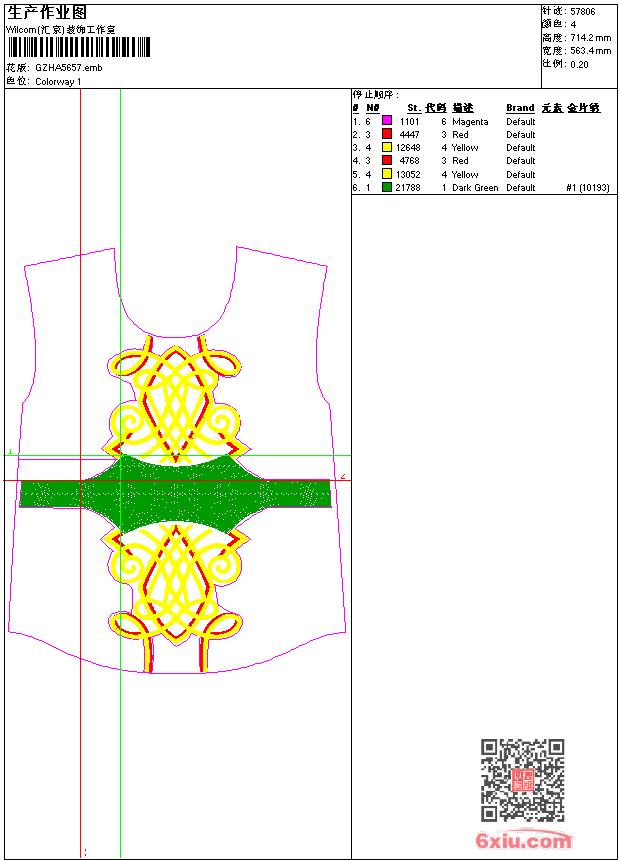This screenshot has width=620, height=860.
Task: Select stitch count '1101'
Action: click(409, 122)
